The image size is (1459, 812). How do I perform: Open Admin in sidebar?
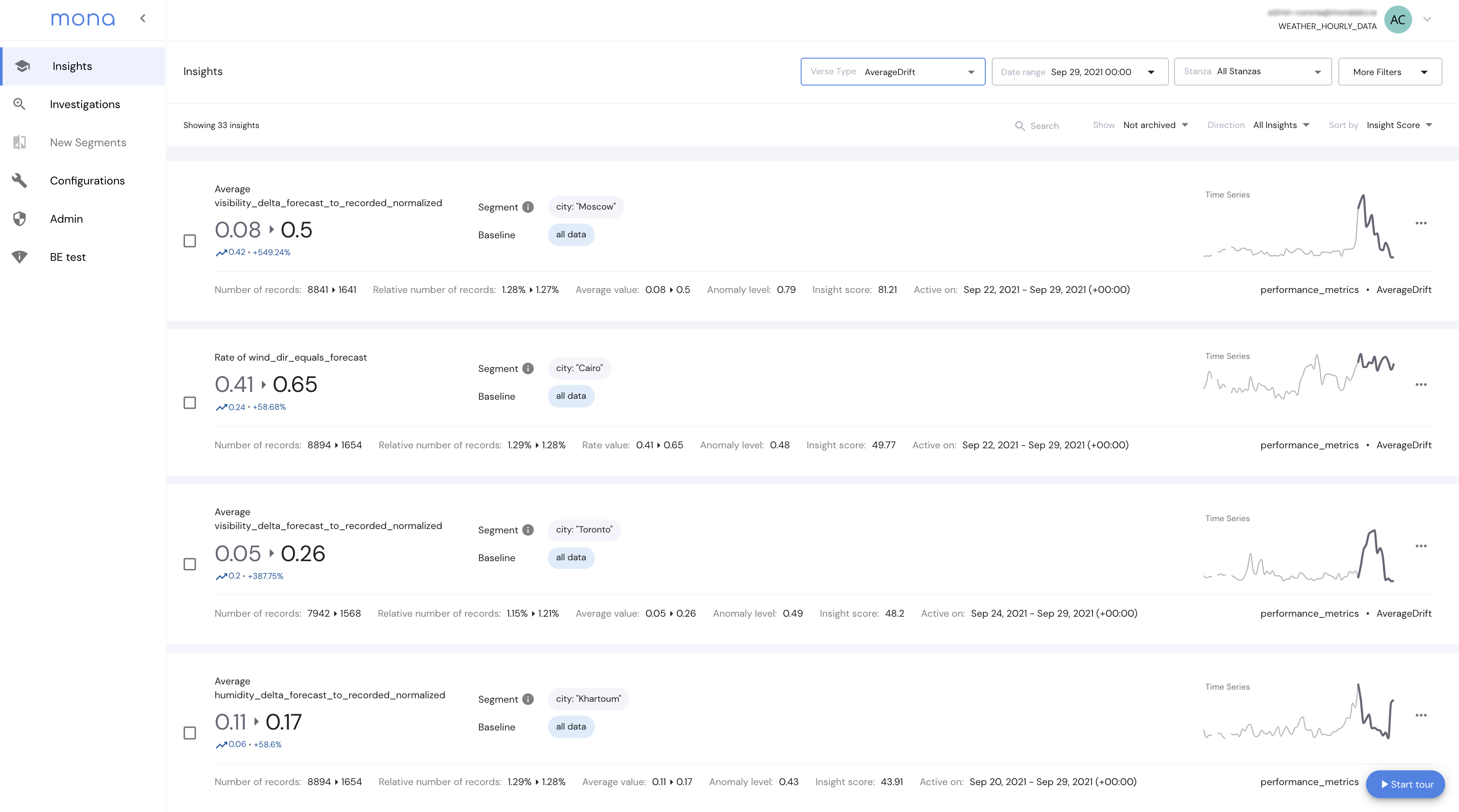(83, 219)
